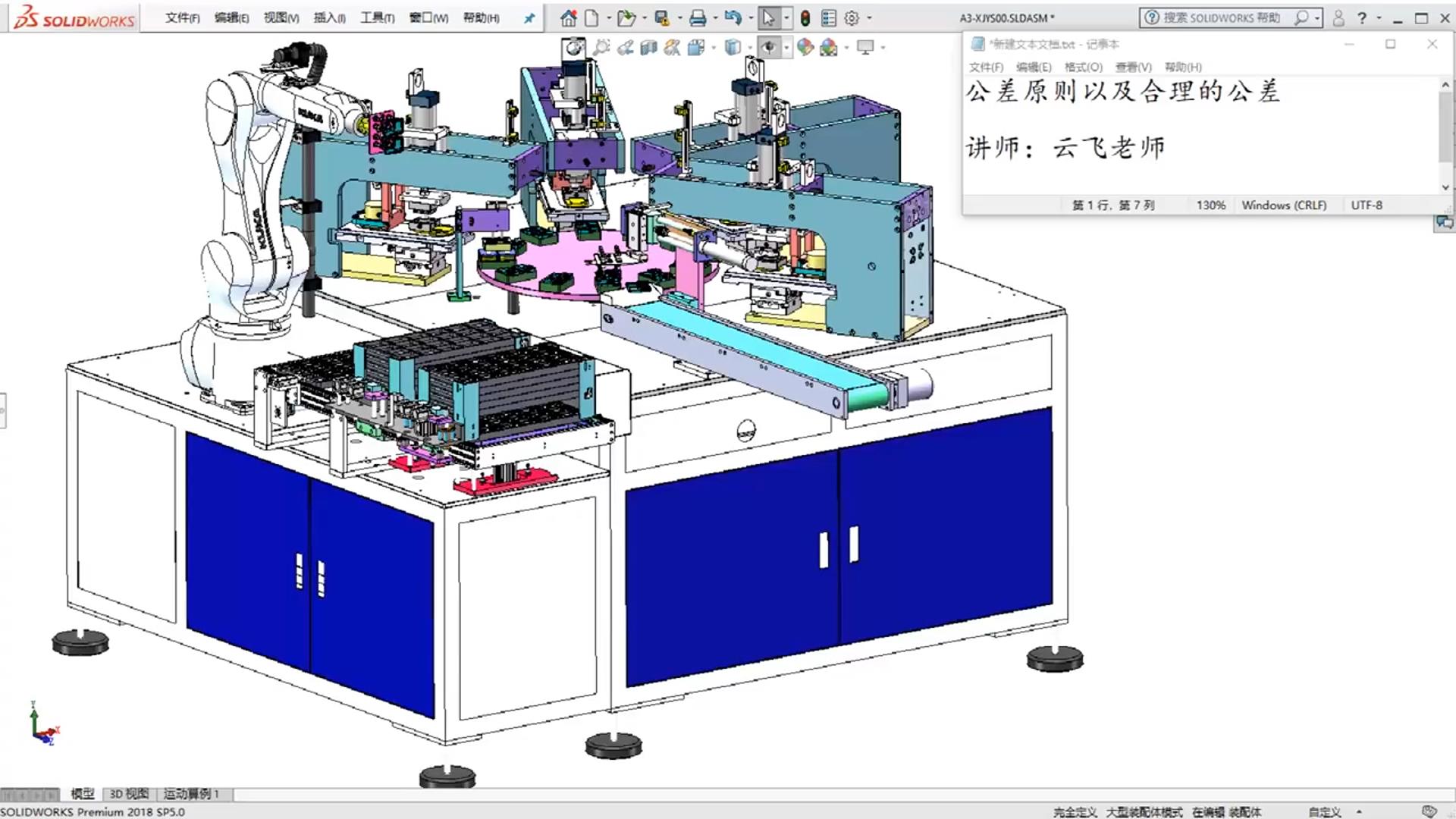1456x819 pixels.
Task: Click the Rebuild traffic light icon
Action: [805, 17]
